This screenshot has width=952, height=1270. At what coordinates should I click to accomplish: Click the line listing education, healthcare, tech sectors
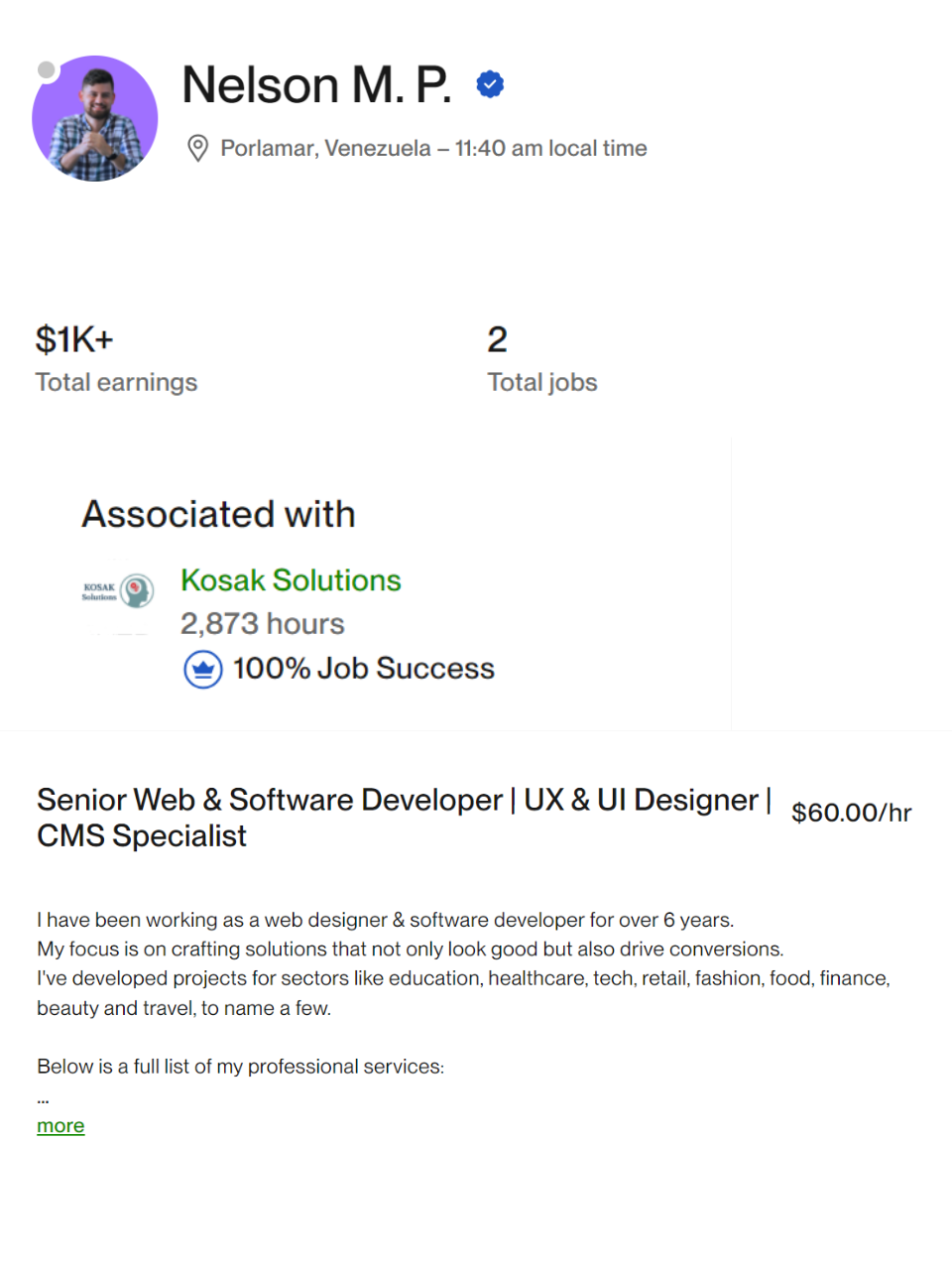click(x=464, y=993)
